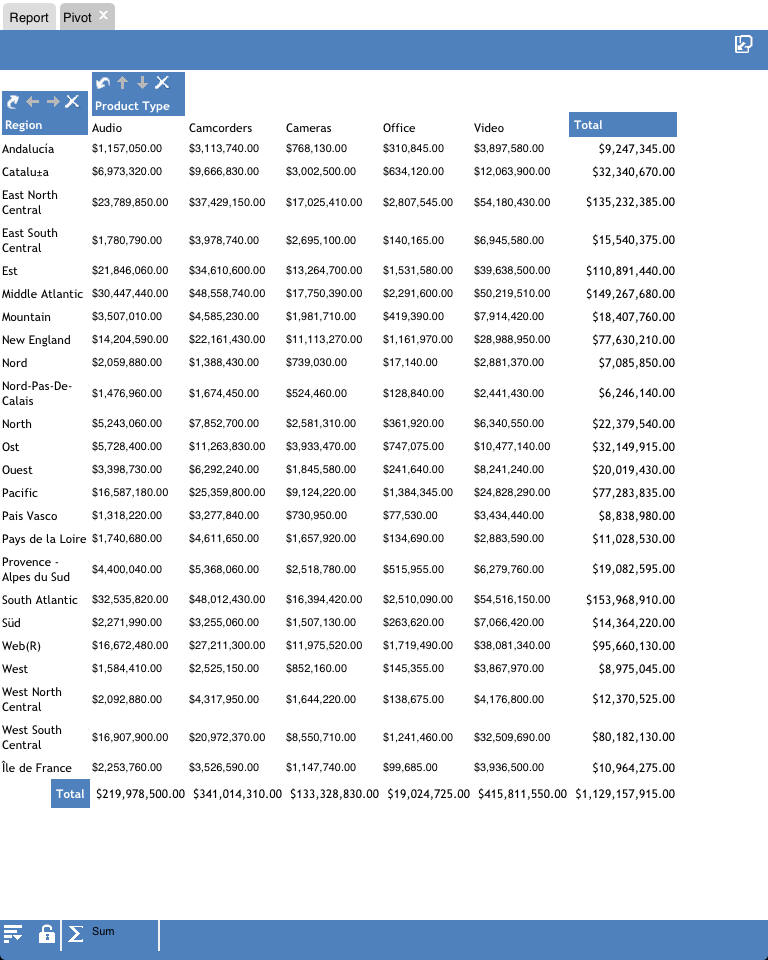Select the Audio column header

(x=107, y=128)
